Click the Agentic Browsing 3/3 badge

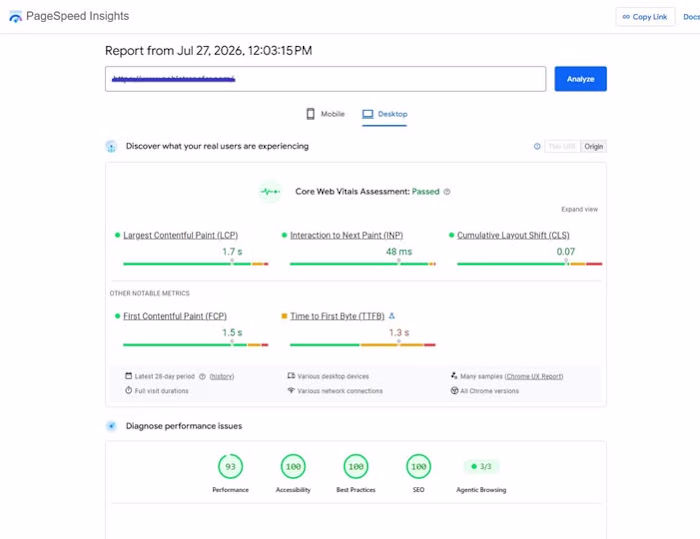(481, 467)
